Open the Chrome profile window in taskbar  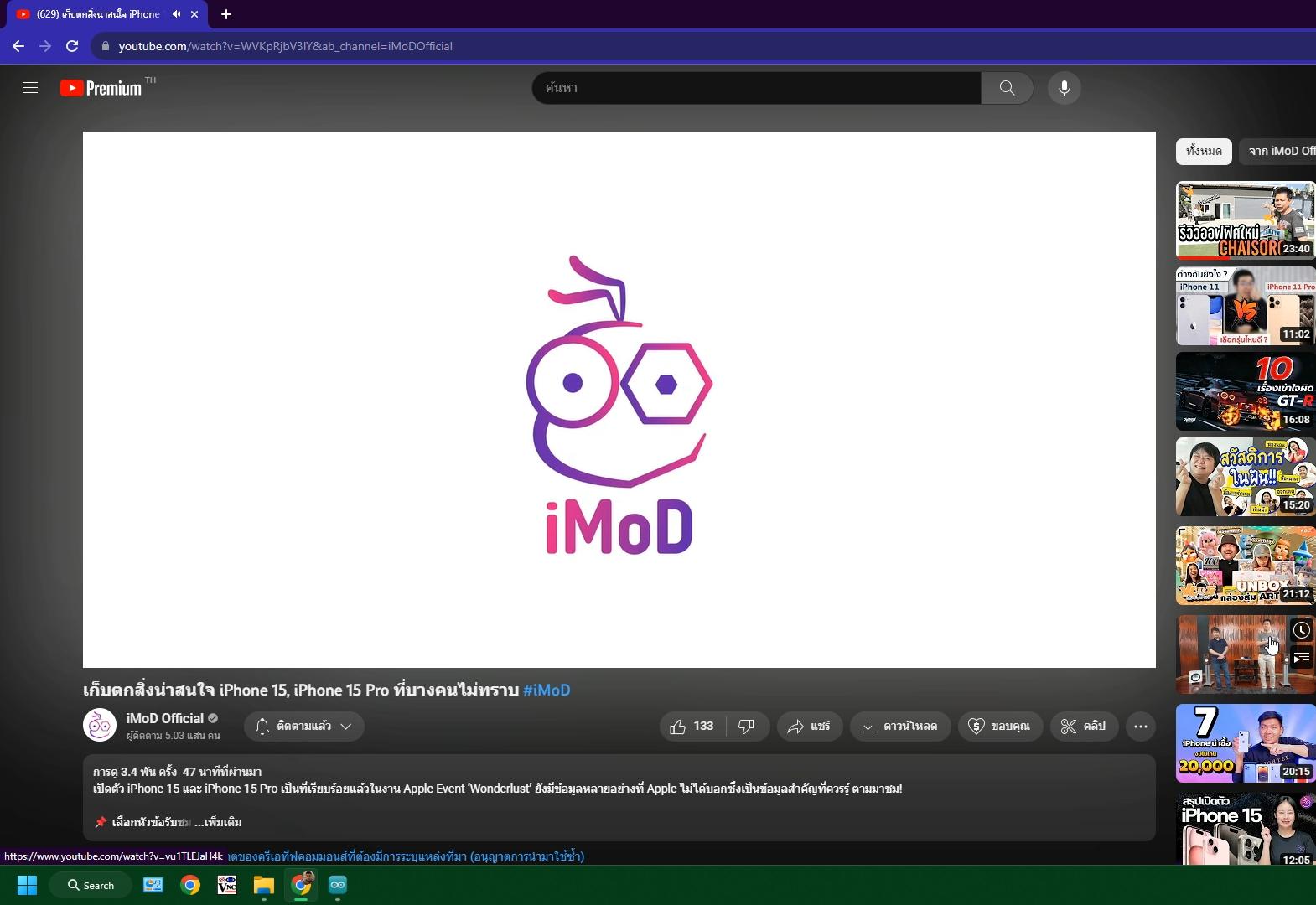[301, 885]
